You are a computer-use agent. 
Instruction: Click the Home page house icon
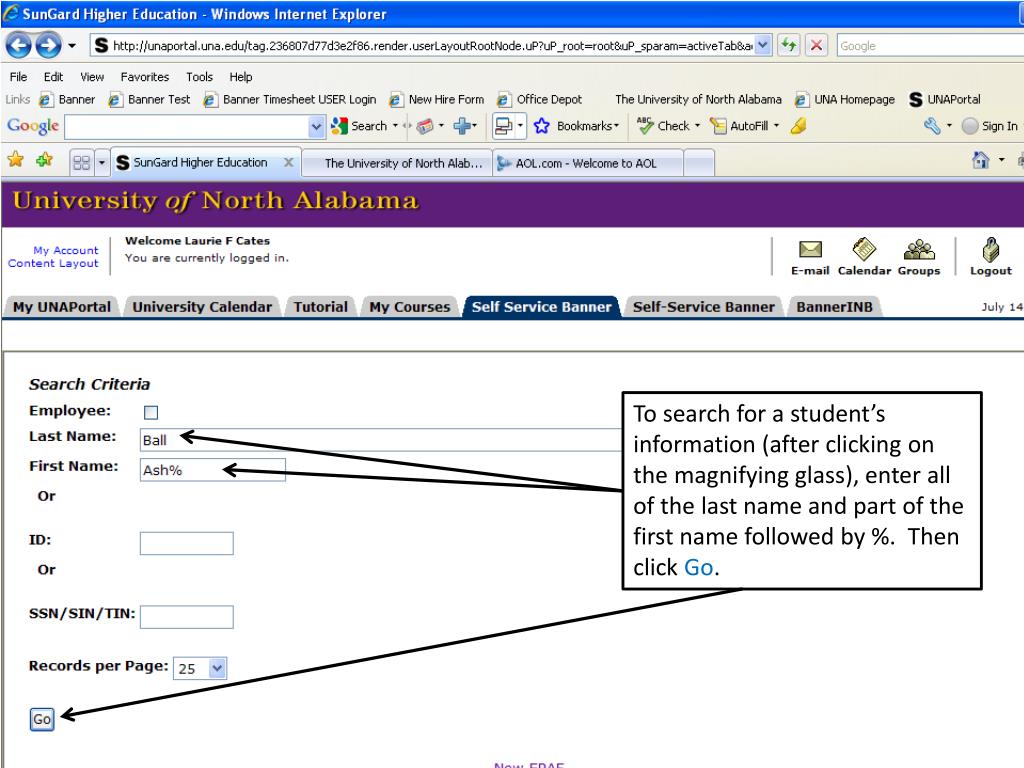pos(980,159)
